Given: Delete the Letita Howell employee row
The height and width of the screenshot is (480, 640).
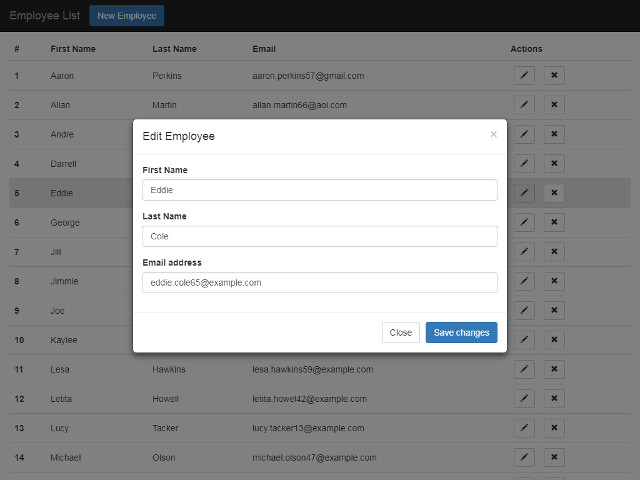Looking at the screenshot, I should point(555,399).
